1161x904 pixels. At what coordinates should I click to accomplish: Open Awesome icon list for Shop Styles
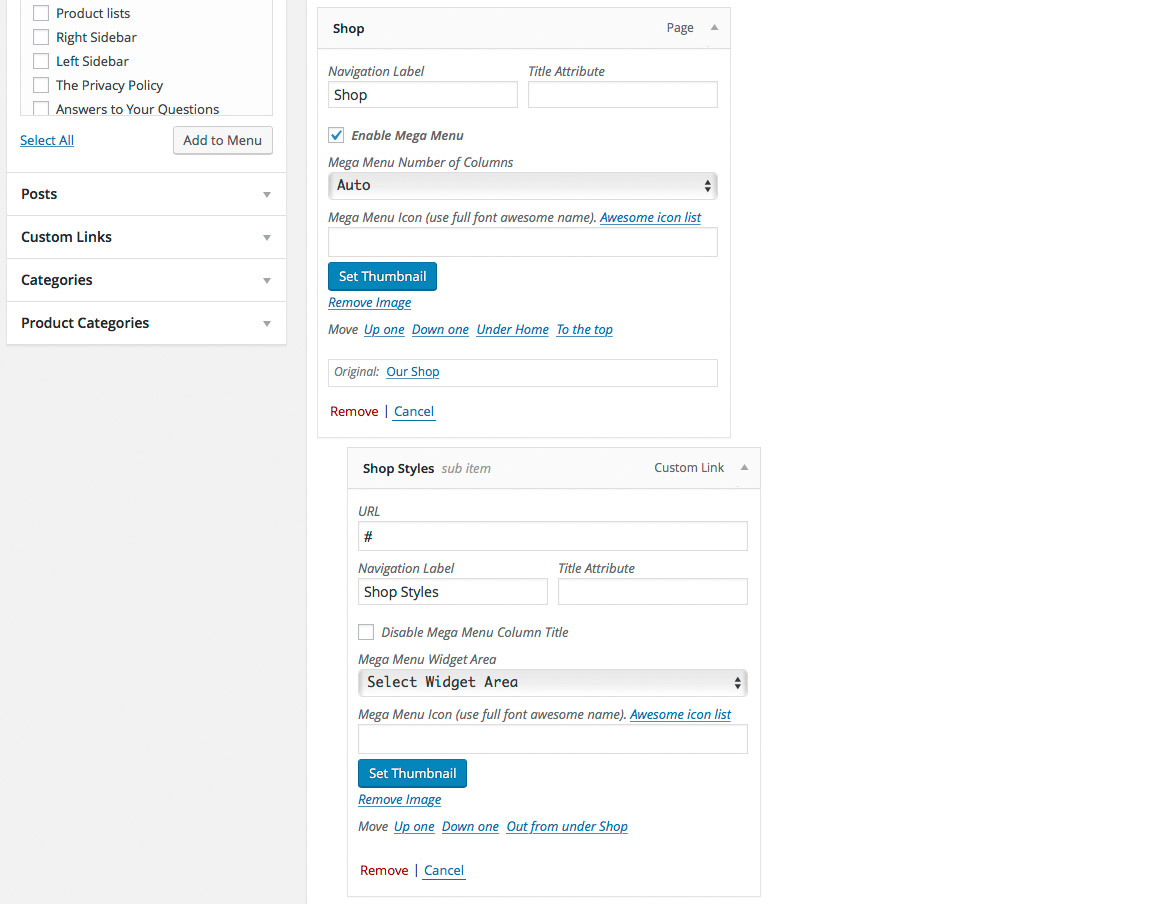coord(680,714)
